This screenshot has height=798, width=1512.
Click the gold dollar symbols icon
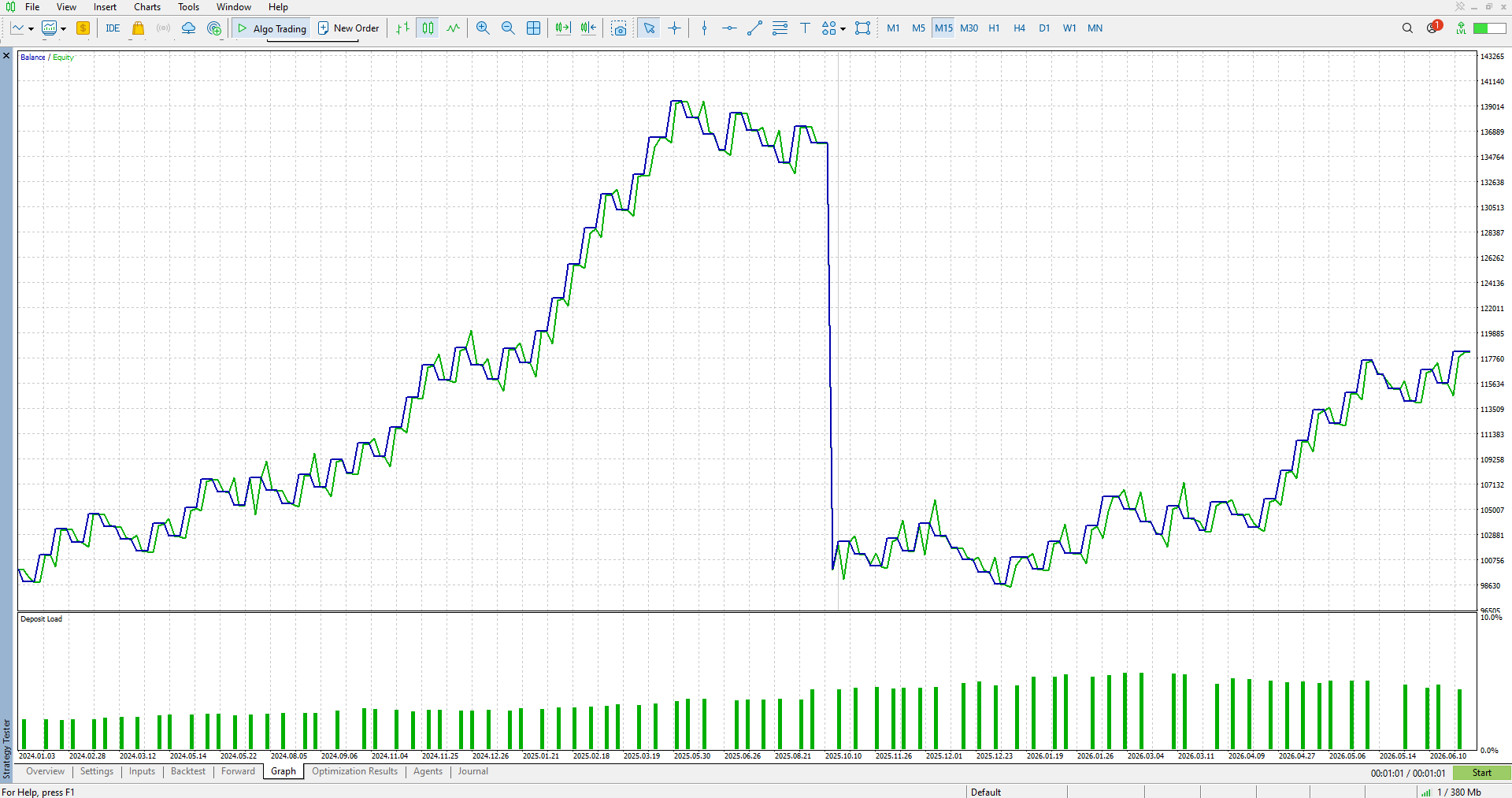pos(83,28)
